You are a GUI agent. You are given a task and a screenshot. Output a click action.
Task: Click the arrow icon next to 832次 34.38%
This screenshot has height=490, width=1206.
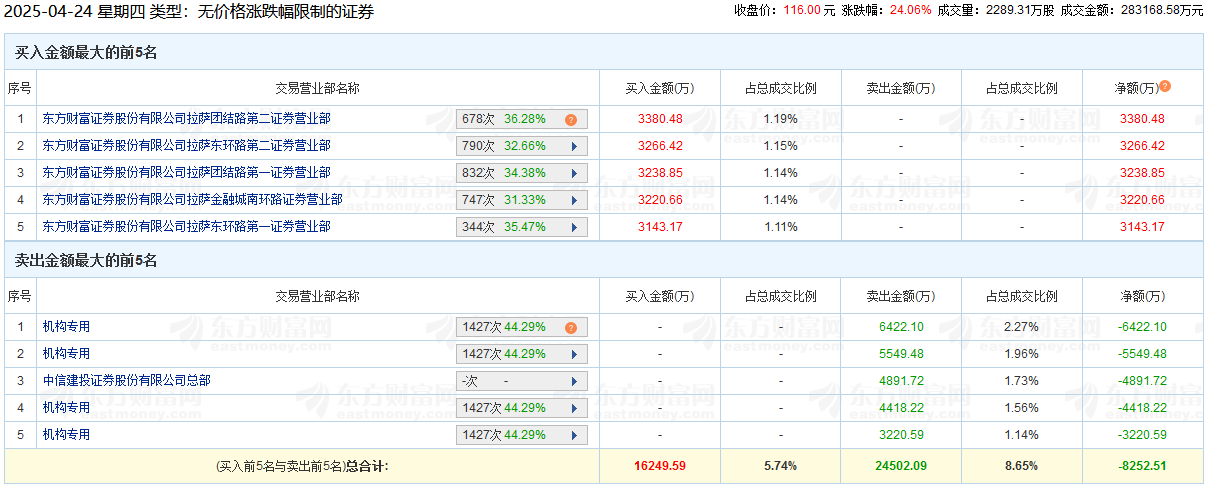point(574,173)
